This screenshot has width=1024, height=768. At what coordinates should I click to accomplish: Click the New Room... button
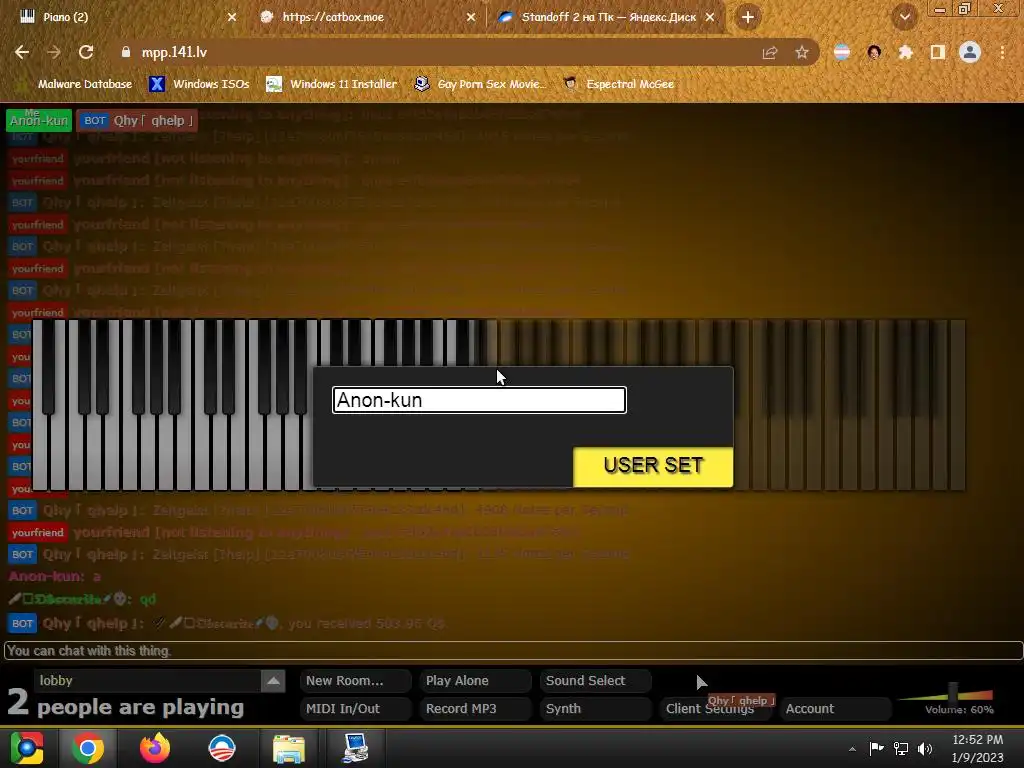point(355,680)
